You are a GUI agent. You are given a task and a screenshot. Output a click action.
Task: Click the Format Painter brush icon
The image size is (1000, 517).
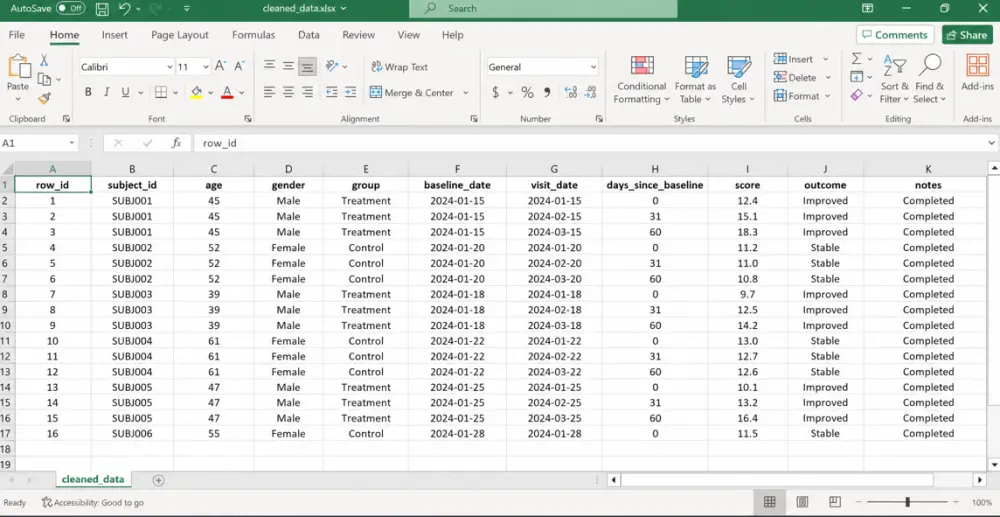click(x=44, y=98)
